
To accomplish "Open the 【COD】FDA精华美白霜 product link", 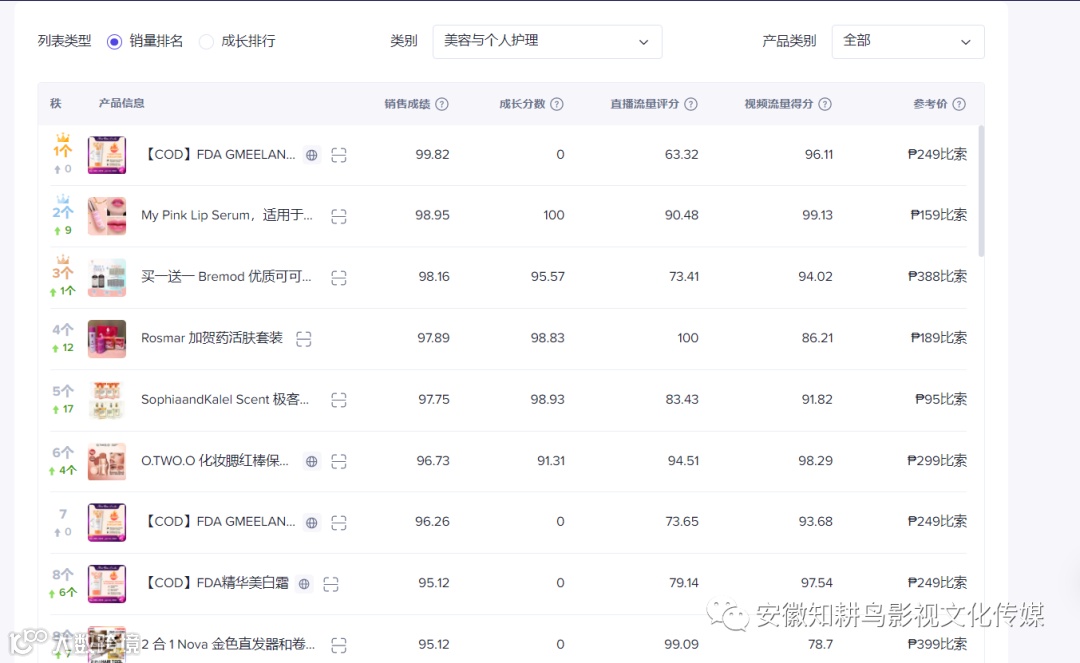I will click(215, 582).
